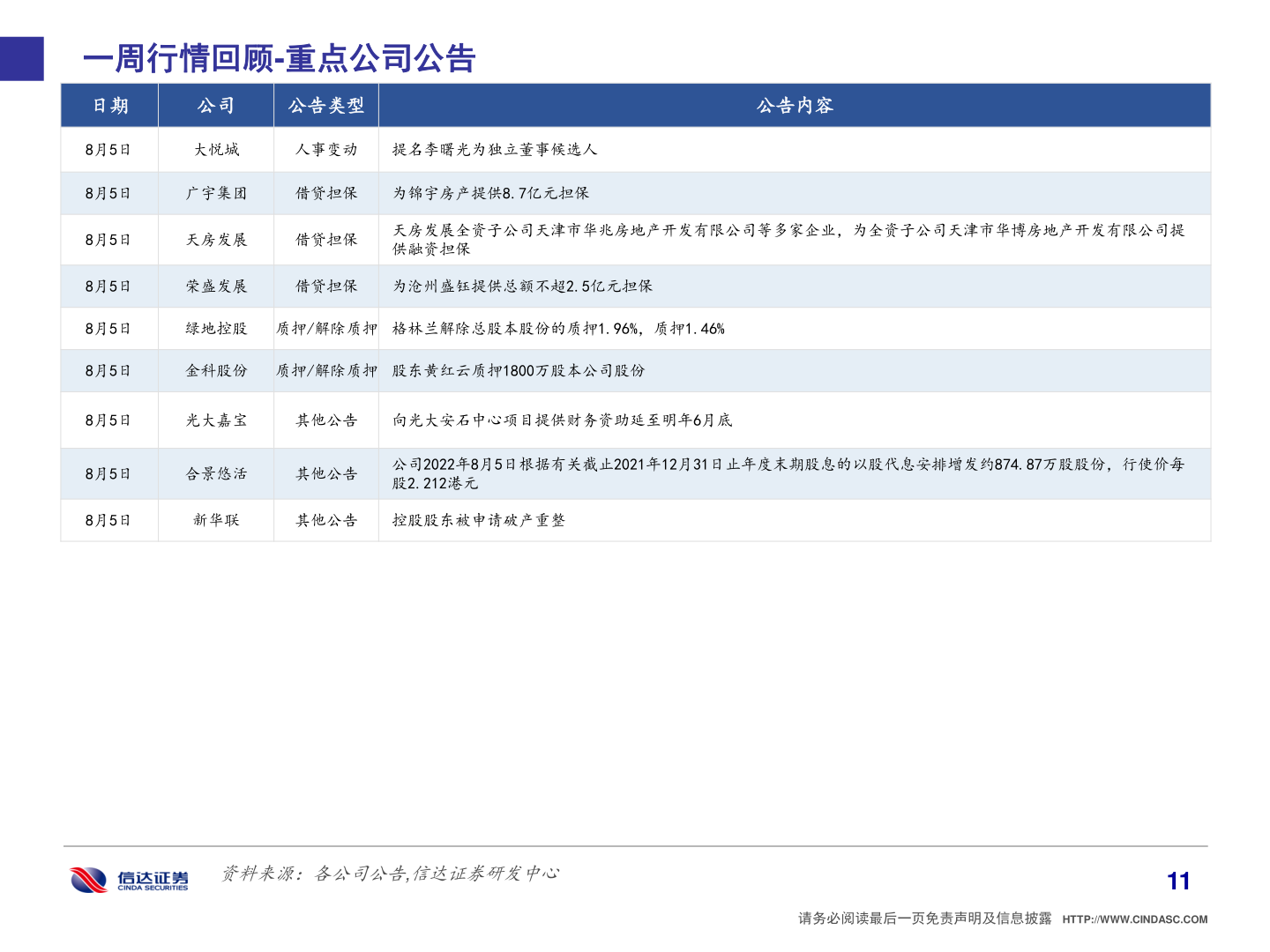
Task: Select the 大悦城 company row
Action: (x=217, y=149)
